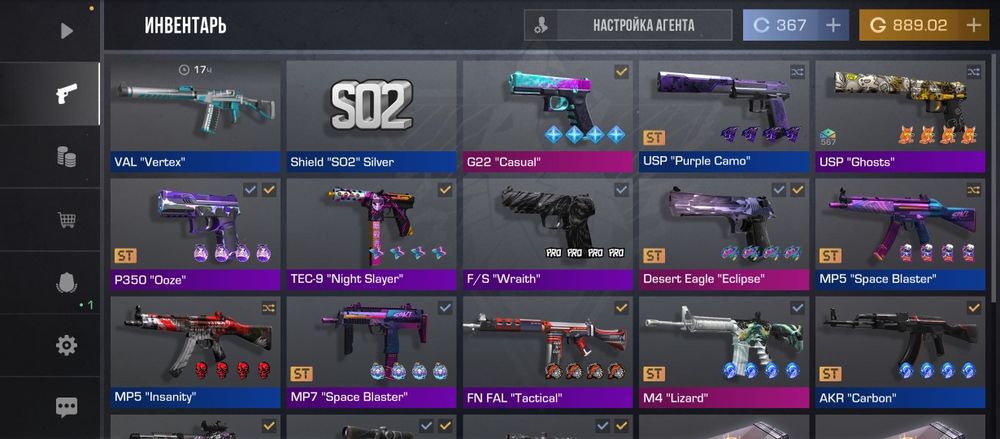
Task: Open the coins stack sidebar section
Action: point(66,156)
